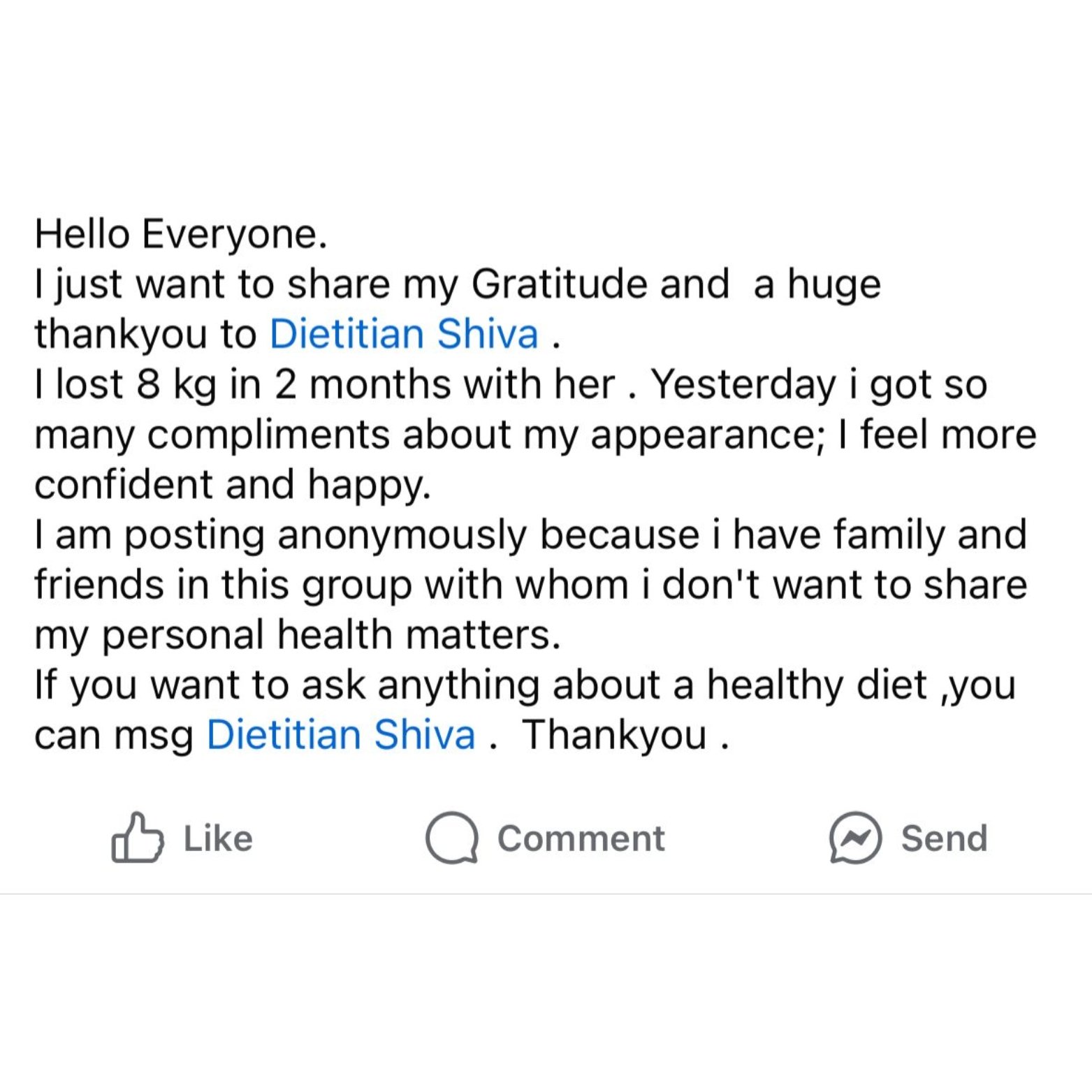Click the words "a huge" in the post
The width and height of the screenshot is (1092, 1092).
click(816, 284)
